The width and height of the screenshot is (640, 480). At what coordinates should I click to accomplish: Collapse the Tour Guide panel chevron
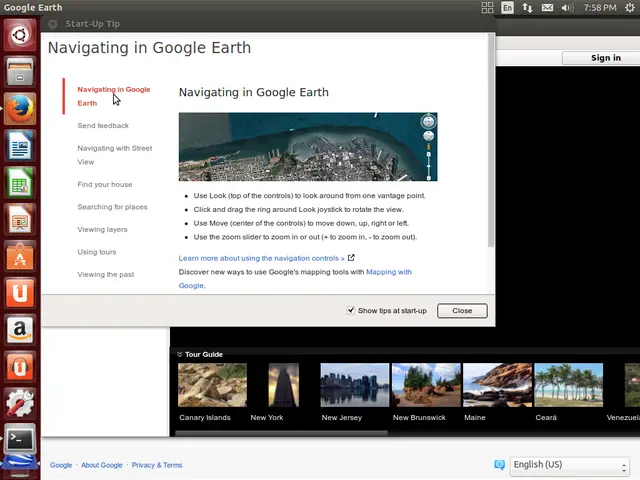coord(180,354)
